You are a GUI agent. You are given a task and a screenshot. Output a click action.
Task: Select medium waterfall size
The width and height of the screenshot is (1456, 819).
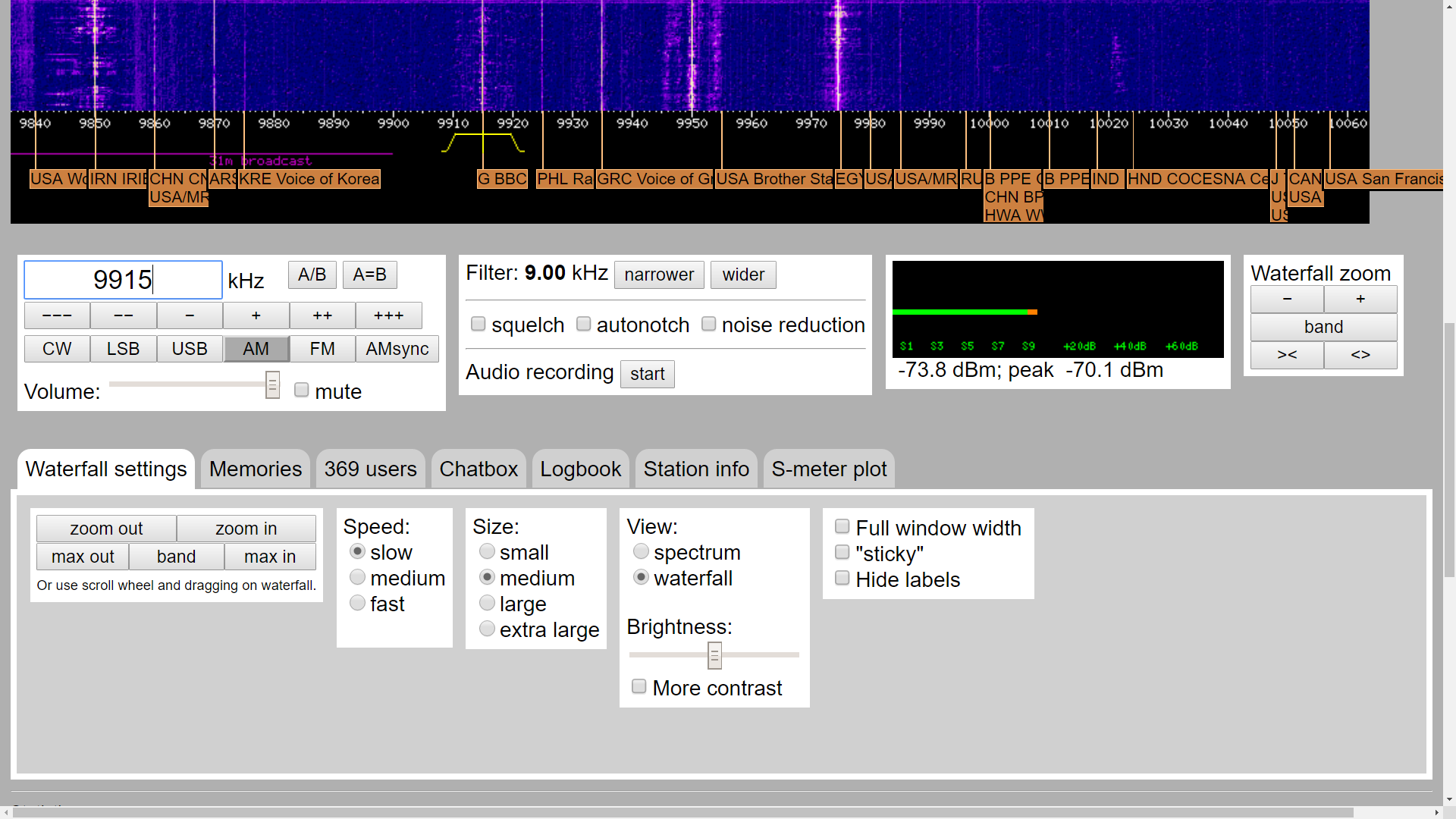tap(488, 577)
